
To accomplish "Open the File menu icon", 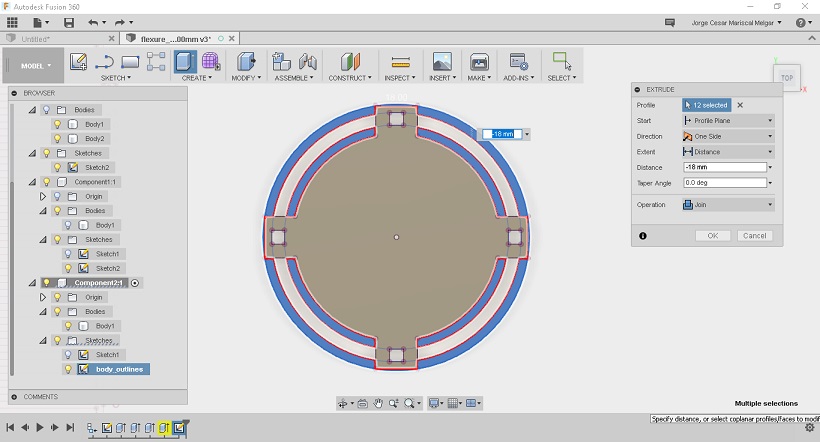I will [x=40, y=22].
